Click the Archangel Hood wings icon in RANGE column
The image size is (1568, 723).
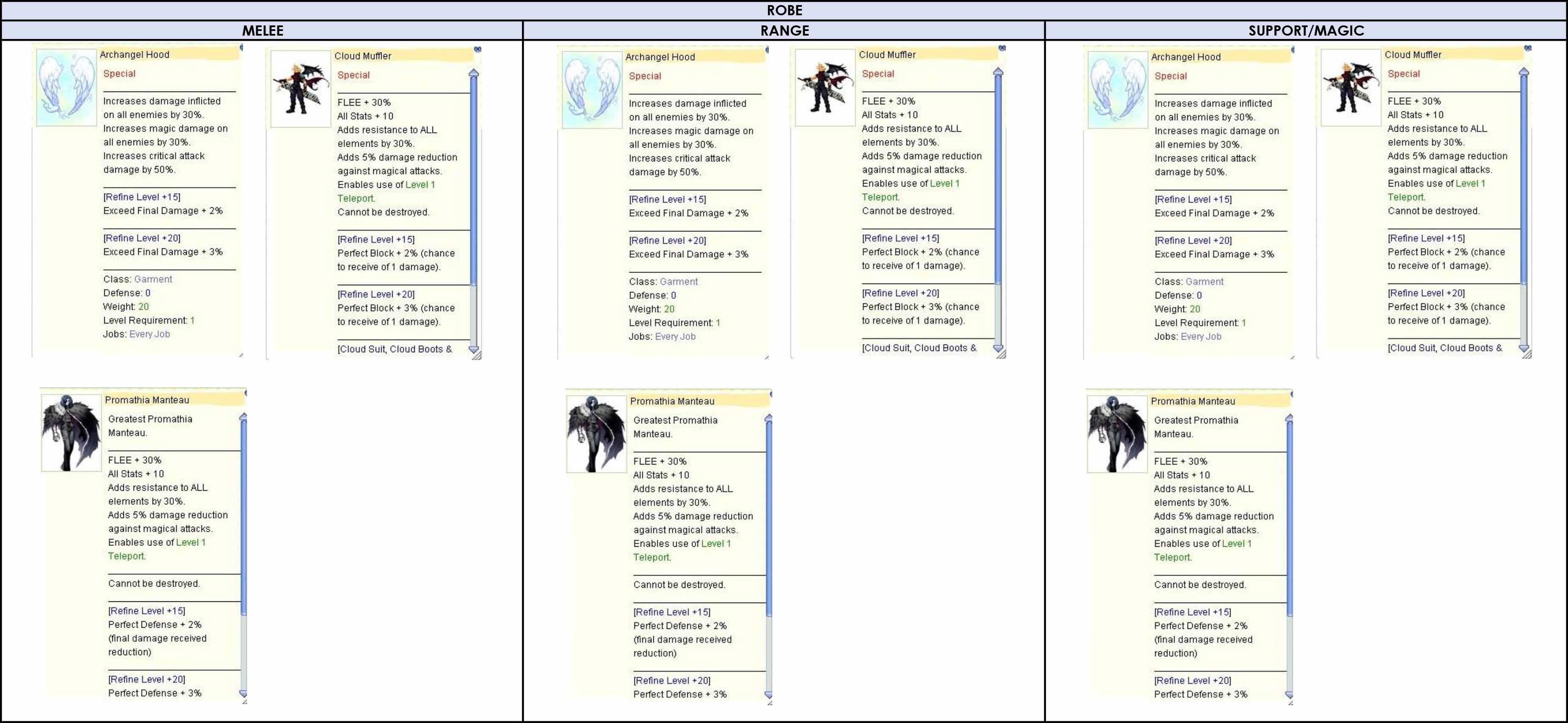(591, 90)
